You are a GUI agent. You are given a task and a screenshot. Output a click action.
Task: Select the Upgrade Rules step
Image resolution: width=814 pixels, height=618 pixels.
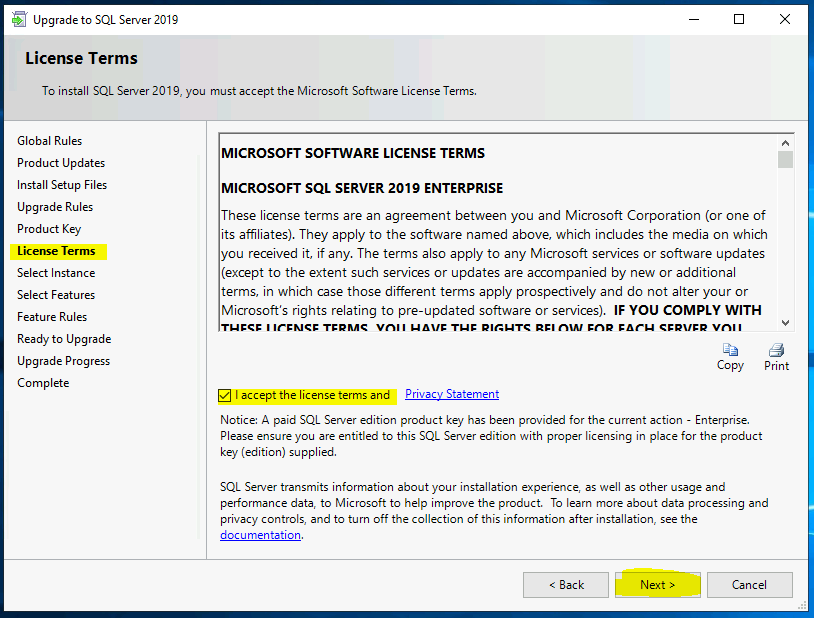tap(55, 207)
